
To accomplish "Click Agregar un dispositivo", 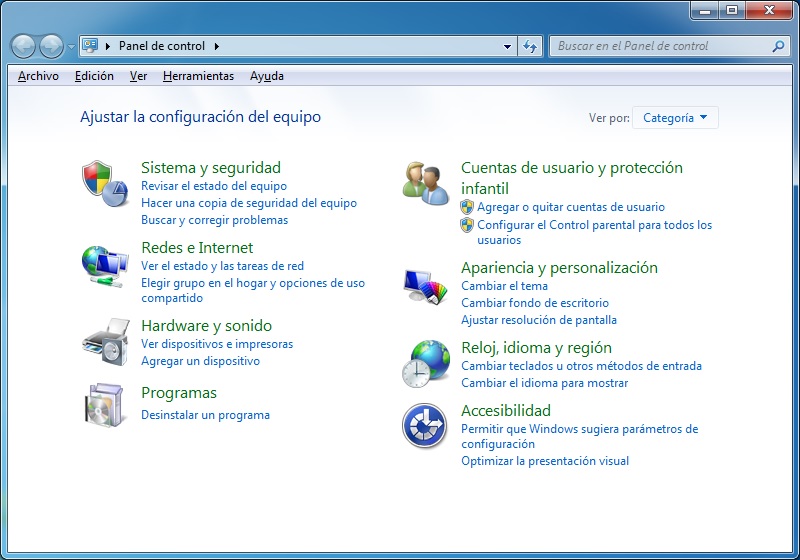I will coord(201,361).
